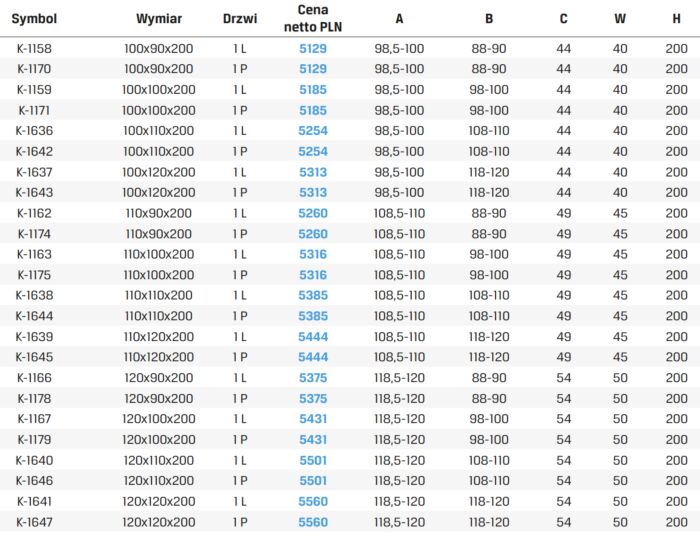Select symbol K-1179

pyautogui.click(x=34, y=440)
